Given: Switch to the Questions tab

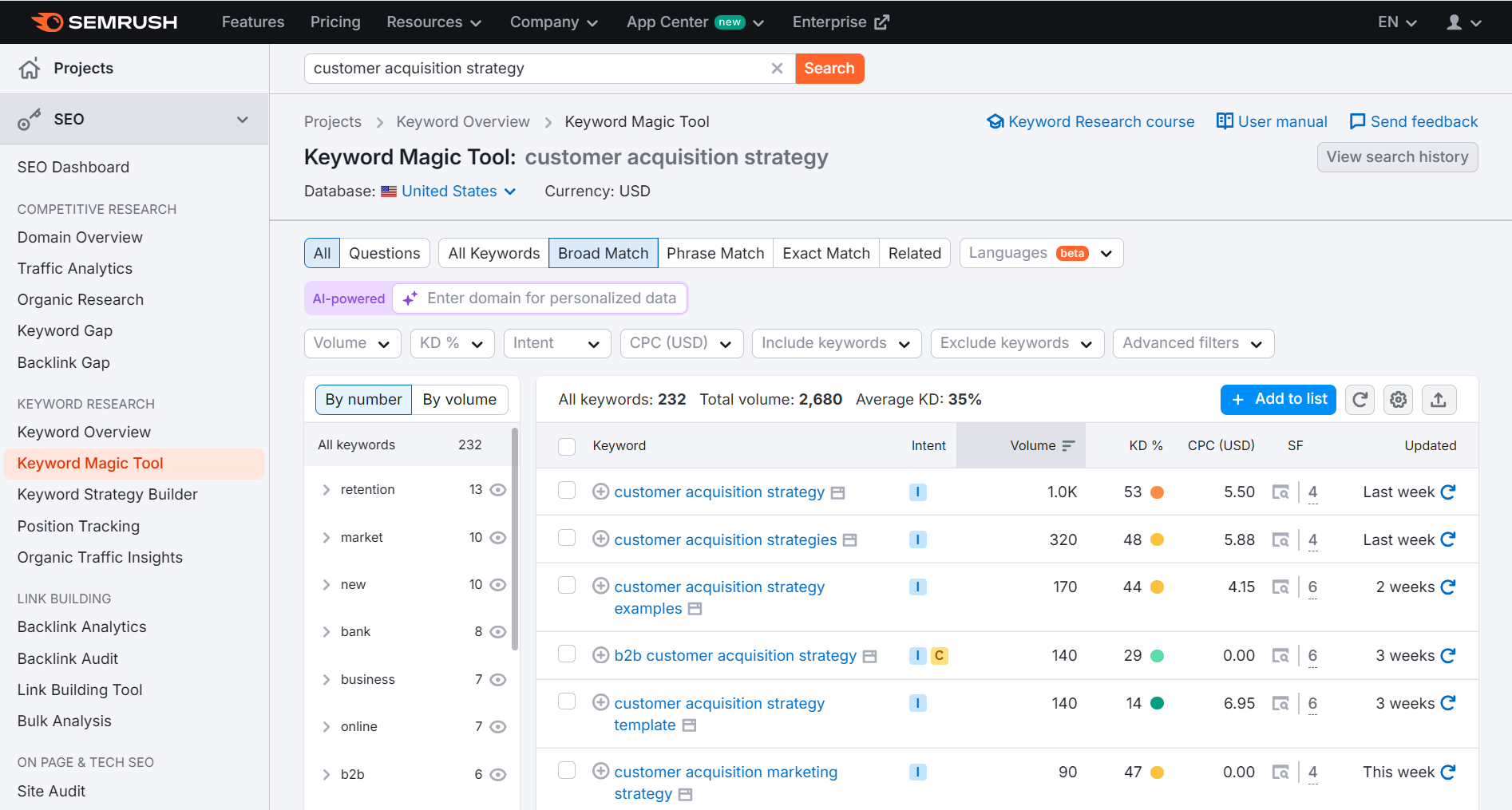Looking at the screenshot, I should pyautogui.click(x=384, y=254).
